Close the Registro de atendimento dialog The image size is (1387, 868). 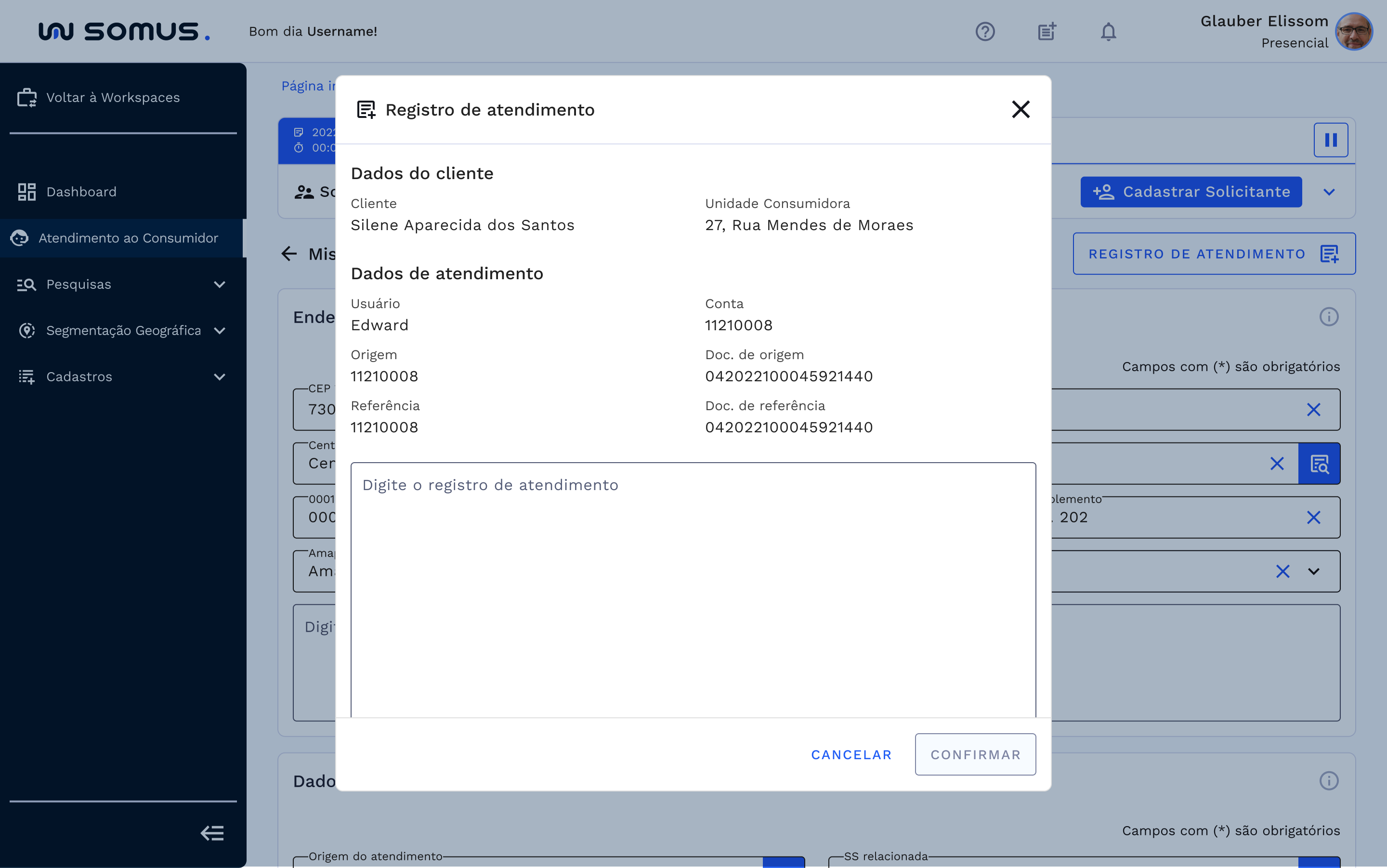pos(1021,110)
